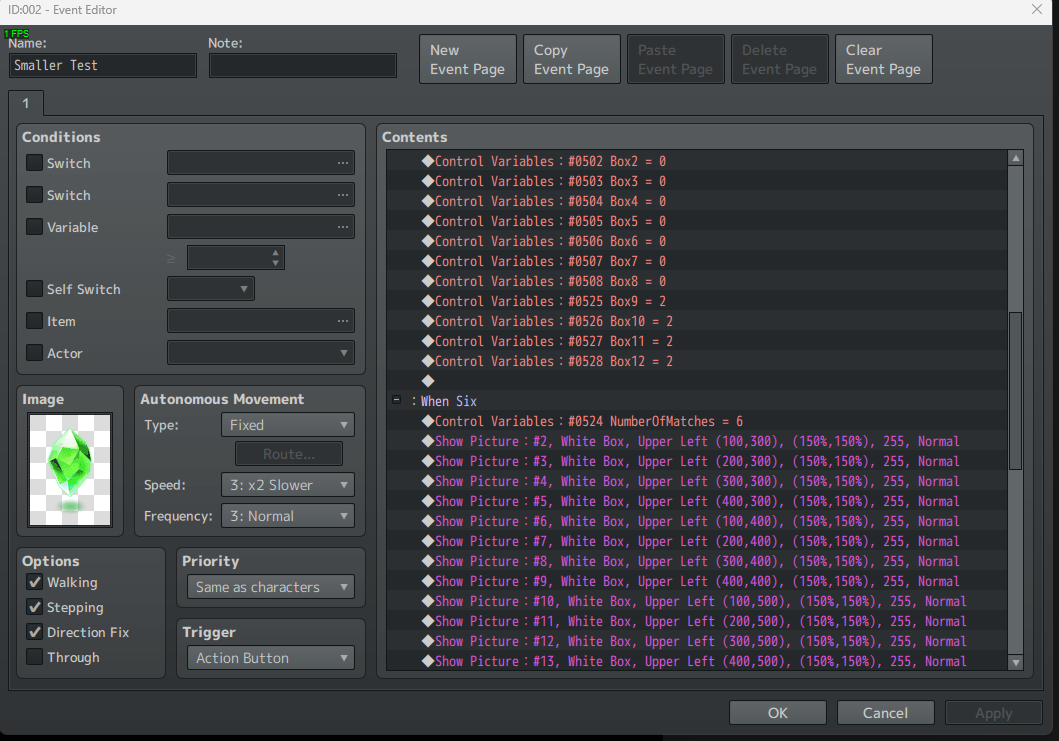Open Item condition selector ellipsis
Screen dimensions: 1059x741
[343, 321]
